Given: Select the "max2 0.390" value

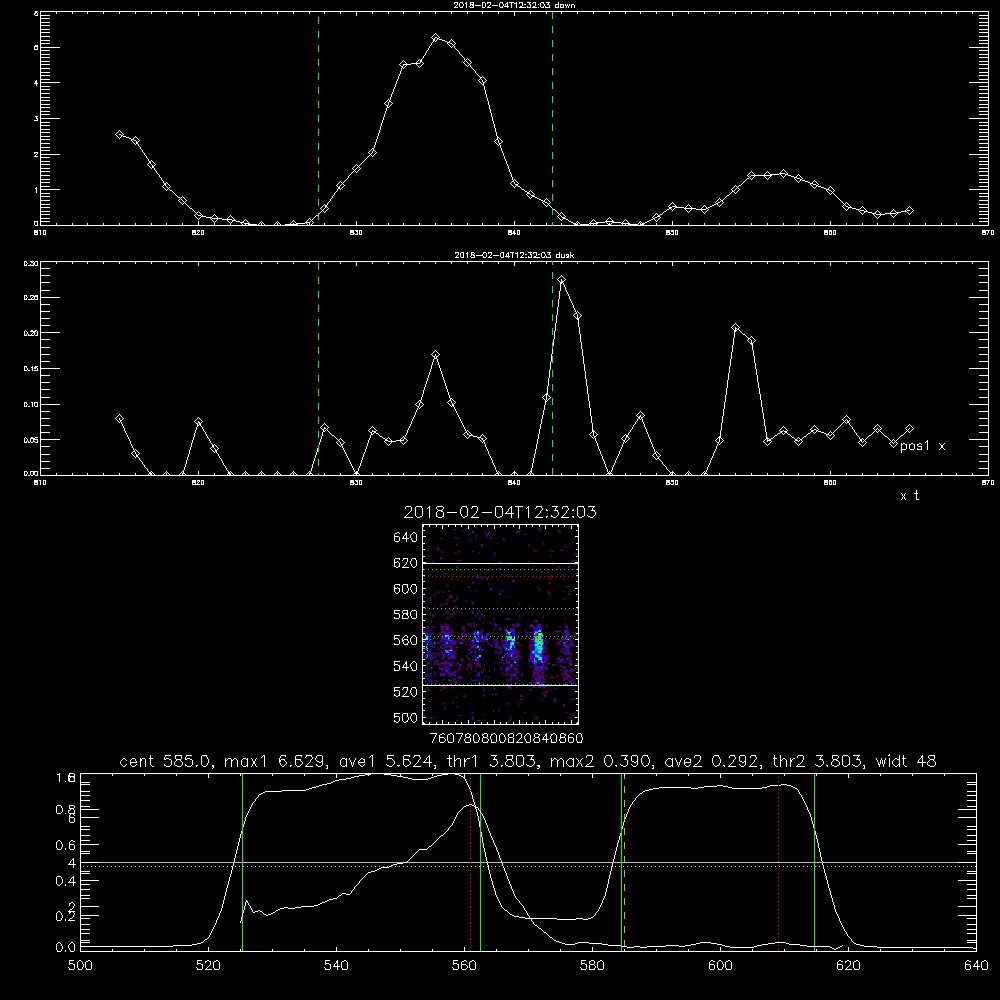Looking at the screenshot, I should tap(600, 761).
